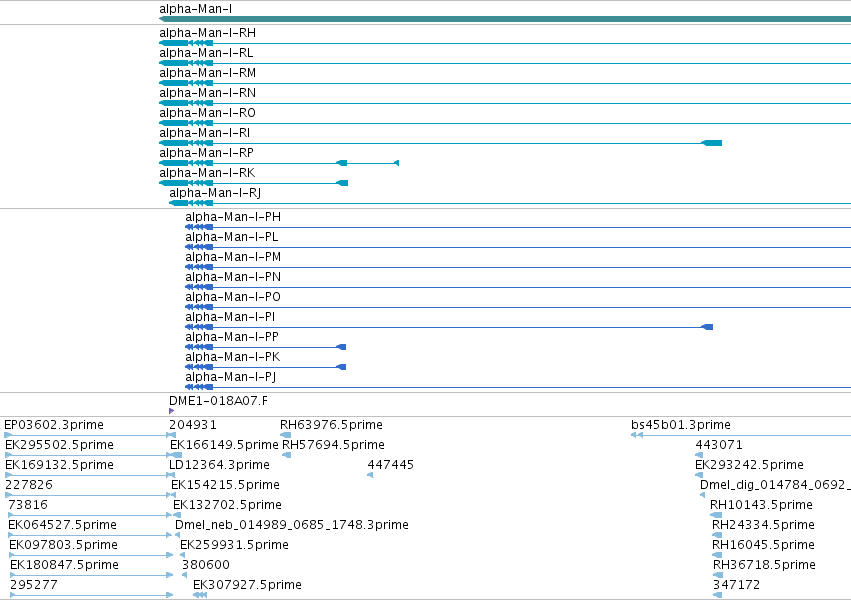Click the alpha-Man-I-RP arrowhead exon end
This screenshot has height=600, width=851.
[x=397, y=163]
